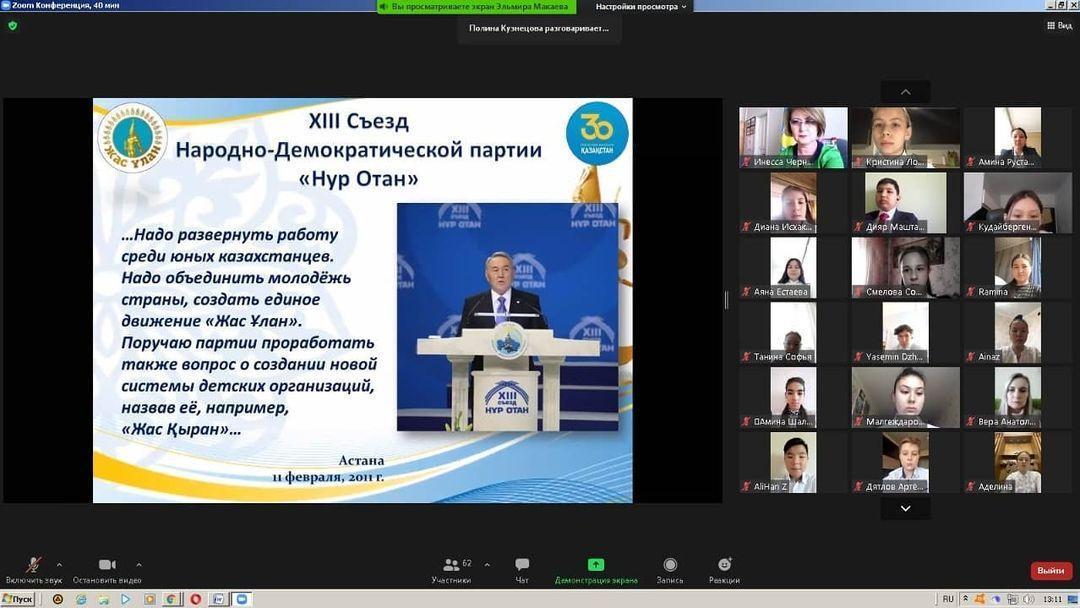This screenshot has width=1080, height=608.
Task: Click Zoom Конференция window title
Action: point(66,6)
